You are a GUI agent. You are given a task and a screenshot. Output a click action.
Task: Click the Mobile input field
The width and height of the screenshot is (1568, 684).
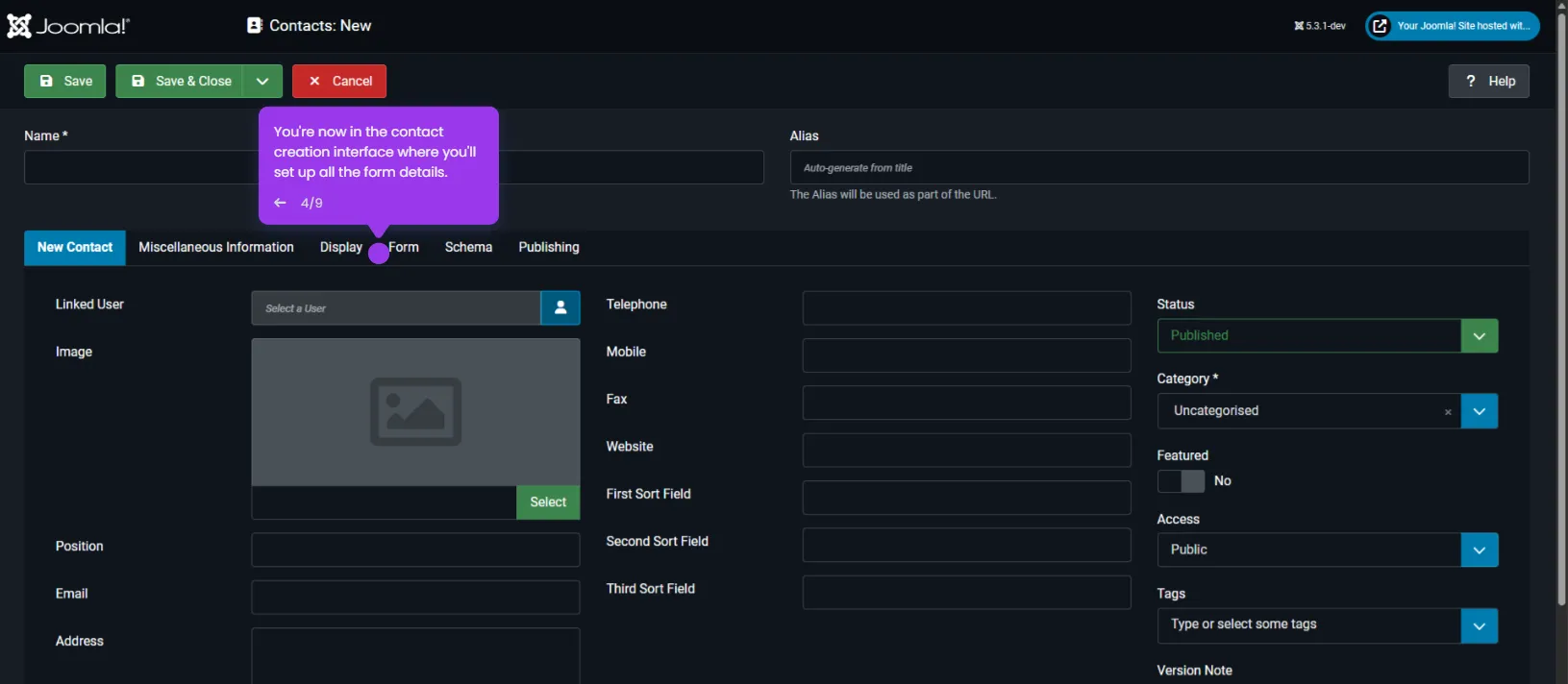pos(967,355)
